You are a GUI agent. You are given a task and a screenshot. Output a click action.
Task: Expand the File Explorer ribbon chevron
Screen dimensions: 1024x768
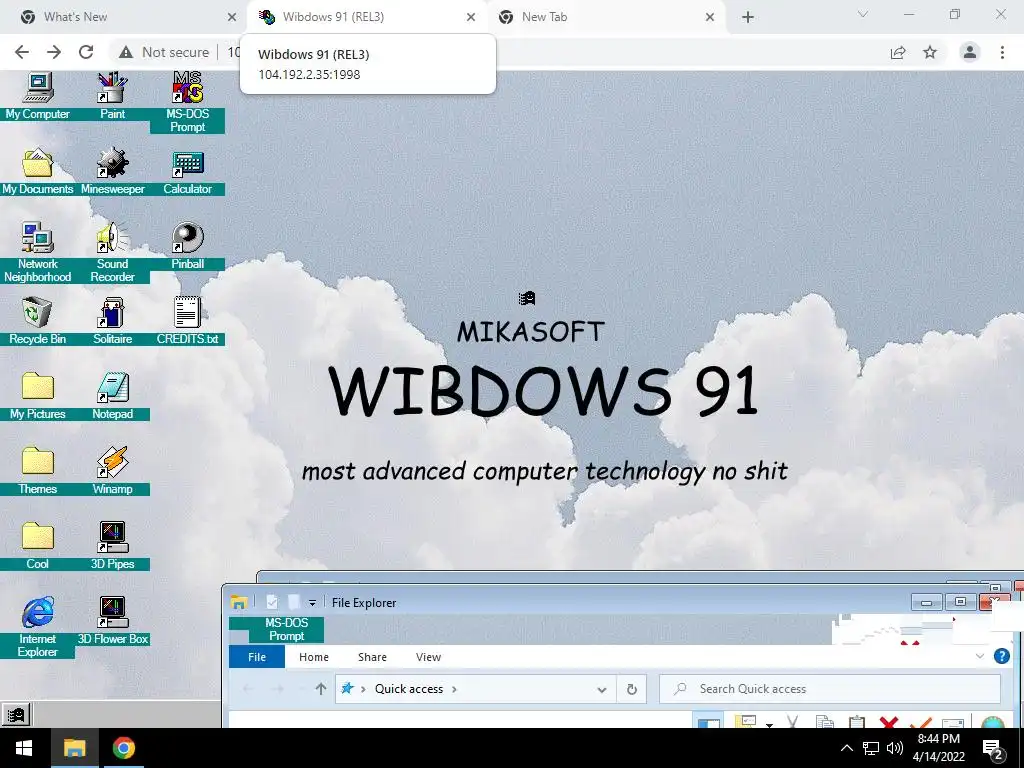980,656
